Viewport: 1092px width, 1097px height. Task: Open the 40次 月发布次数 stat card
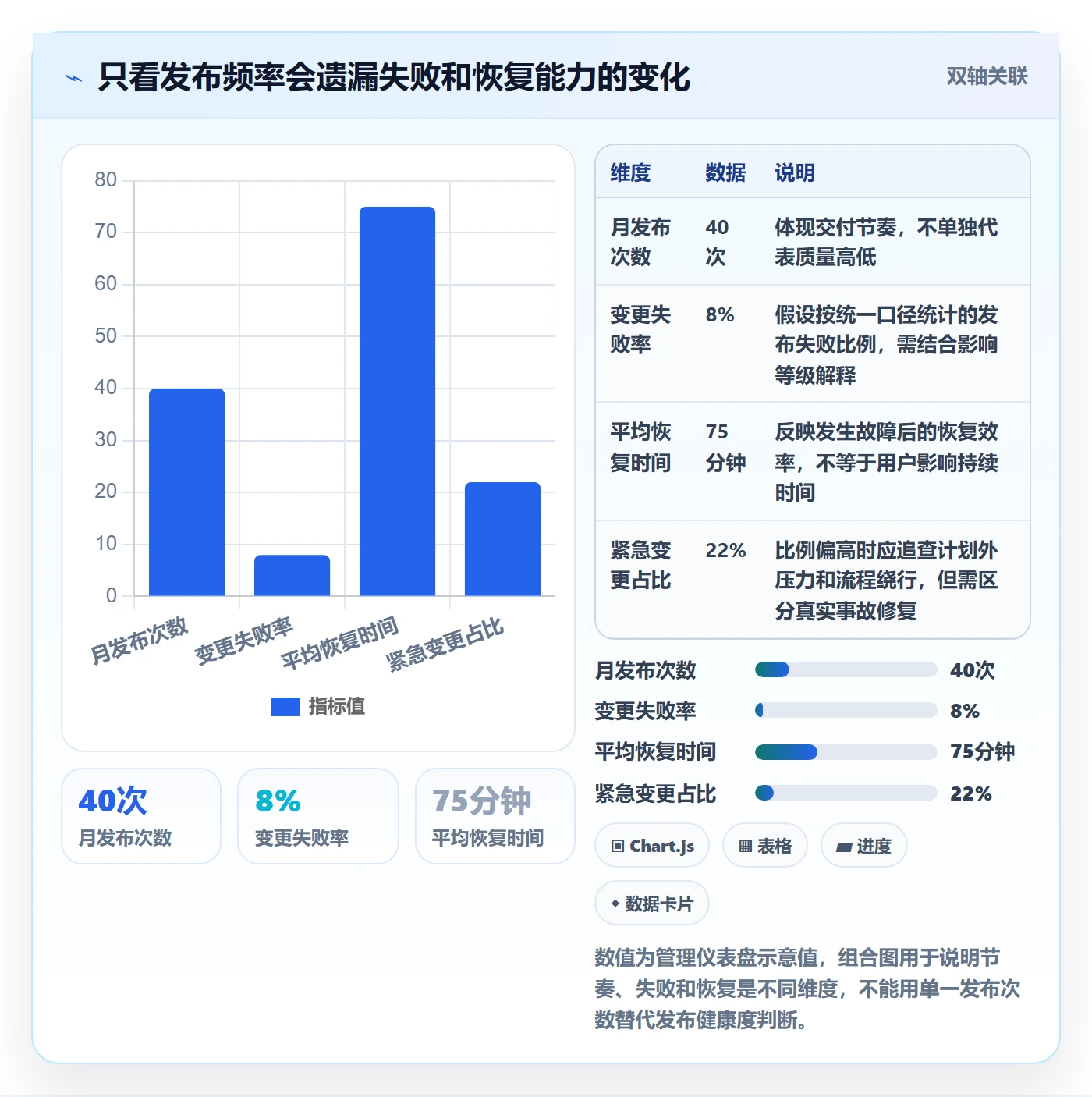tap(141, 816)
